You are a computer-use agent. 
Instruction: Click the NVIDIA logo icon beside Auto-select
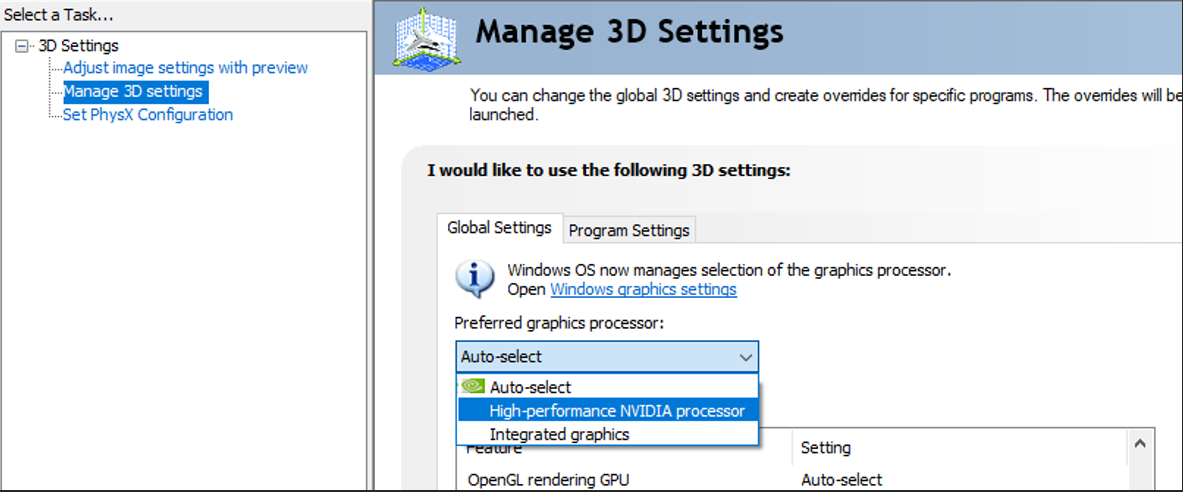pyautogui.click(x=472, y=386)
